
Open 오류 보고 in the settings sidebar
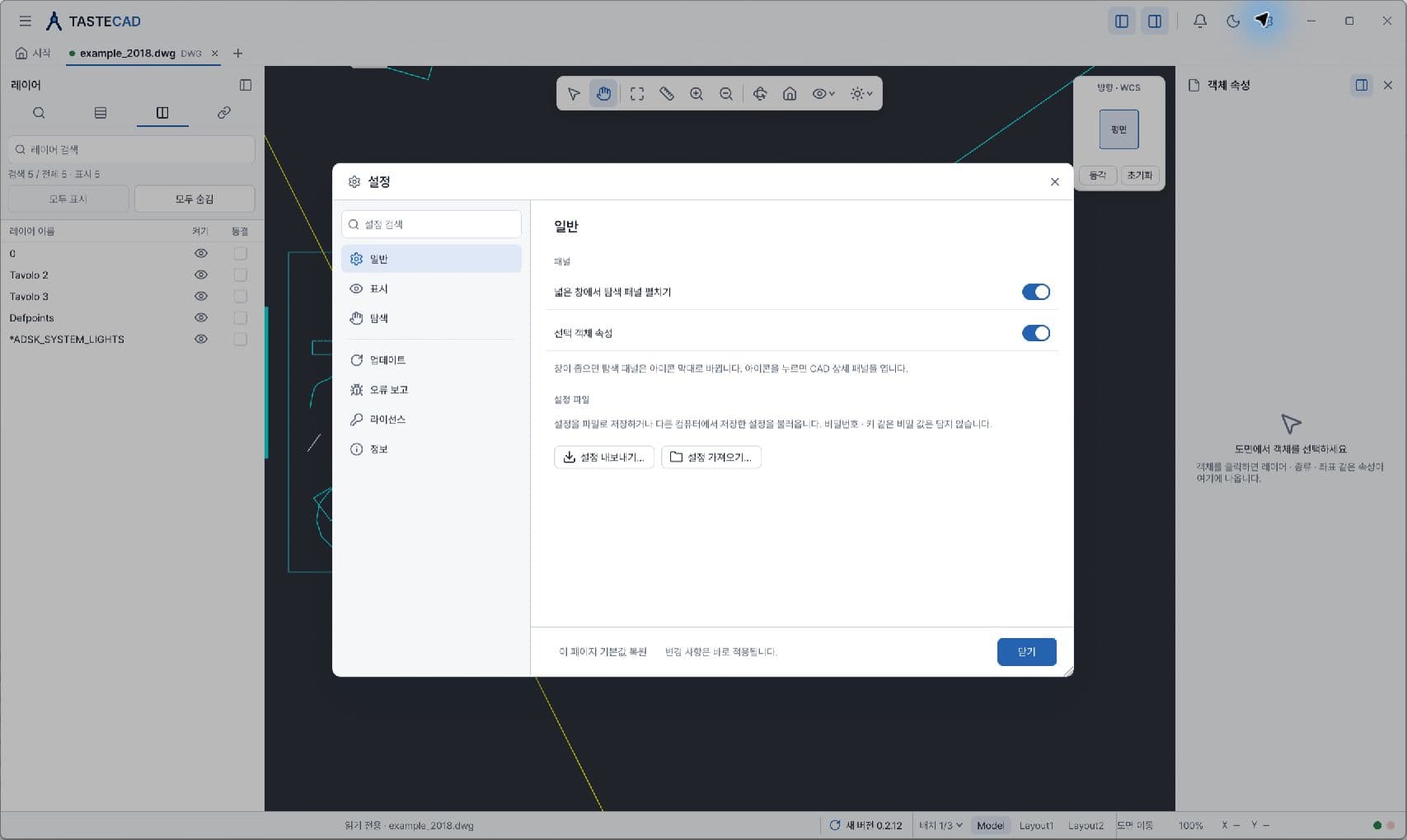[x=431, y=390]
